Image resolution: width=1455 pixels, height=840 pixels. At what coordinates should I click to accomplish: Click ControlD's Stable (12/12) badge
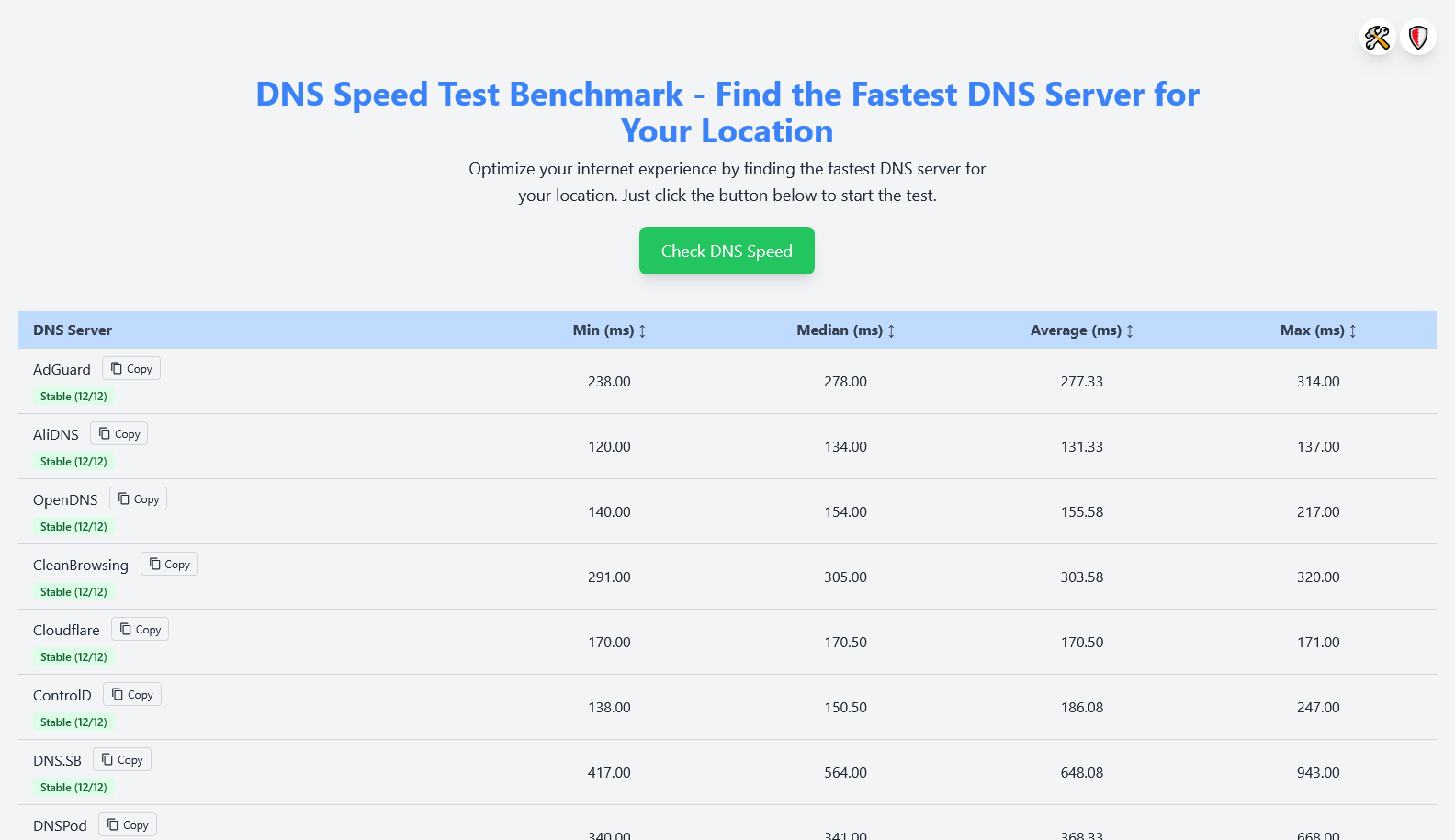point(73,722)
